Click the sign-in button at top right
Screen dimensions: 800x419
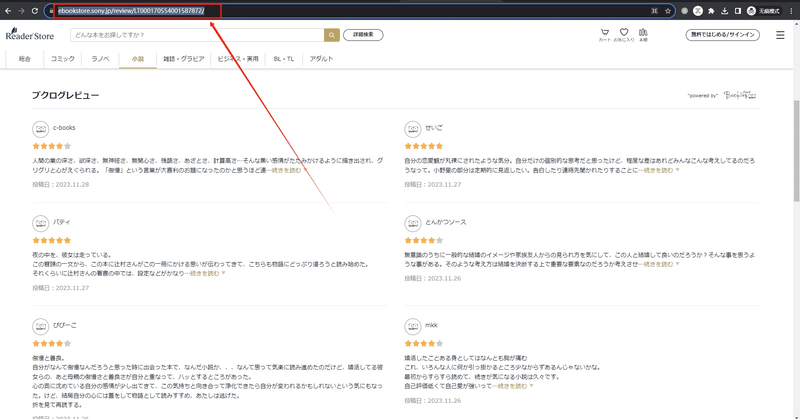click(x=722, y=35)
